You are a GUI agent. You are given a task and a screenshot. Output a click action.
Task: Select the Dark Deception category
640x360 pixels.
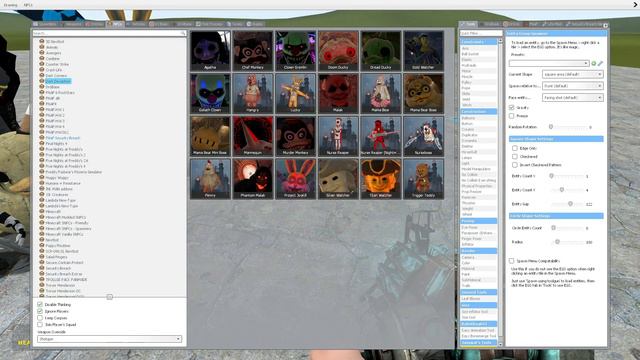(x=58, y=81)
